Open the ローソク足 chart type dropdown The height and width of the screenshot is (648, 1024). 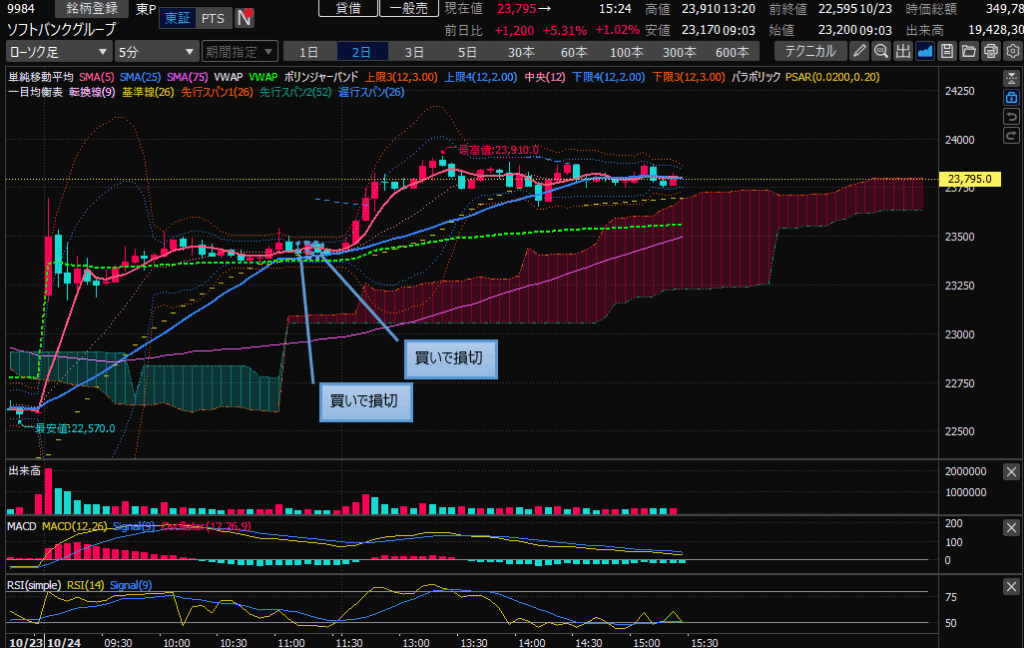point(58,51)
